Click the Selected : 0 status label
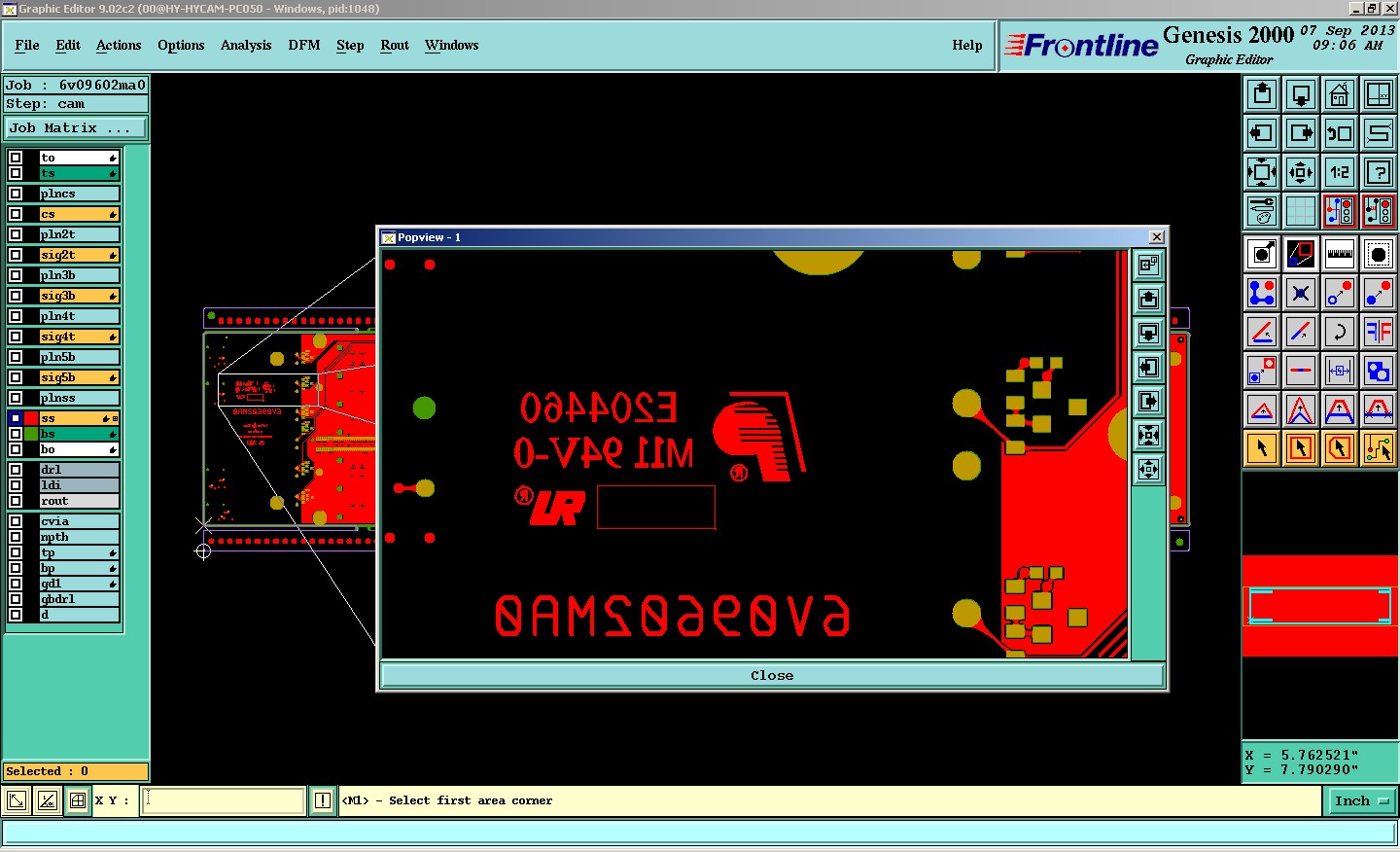 tap(76, 771)
